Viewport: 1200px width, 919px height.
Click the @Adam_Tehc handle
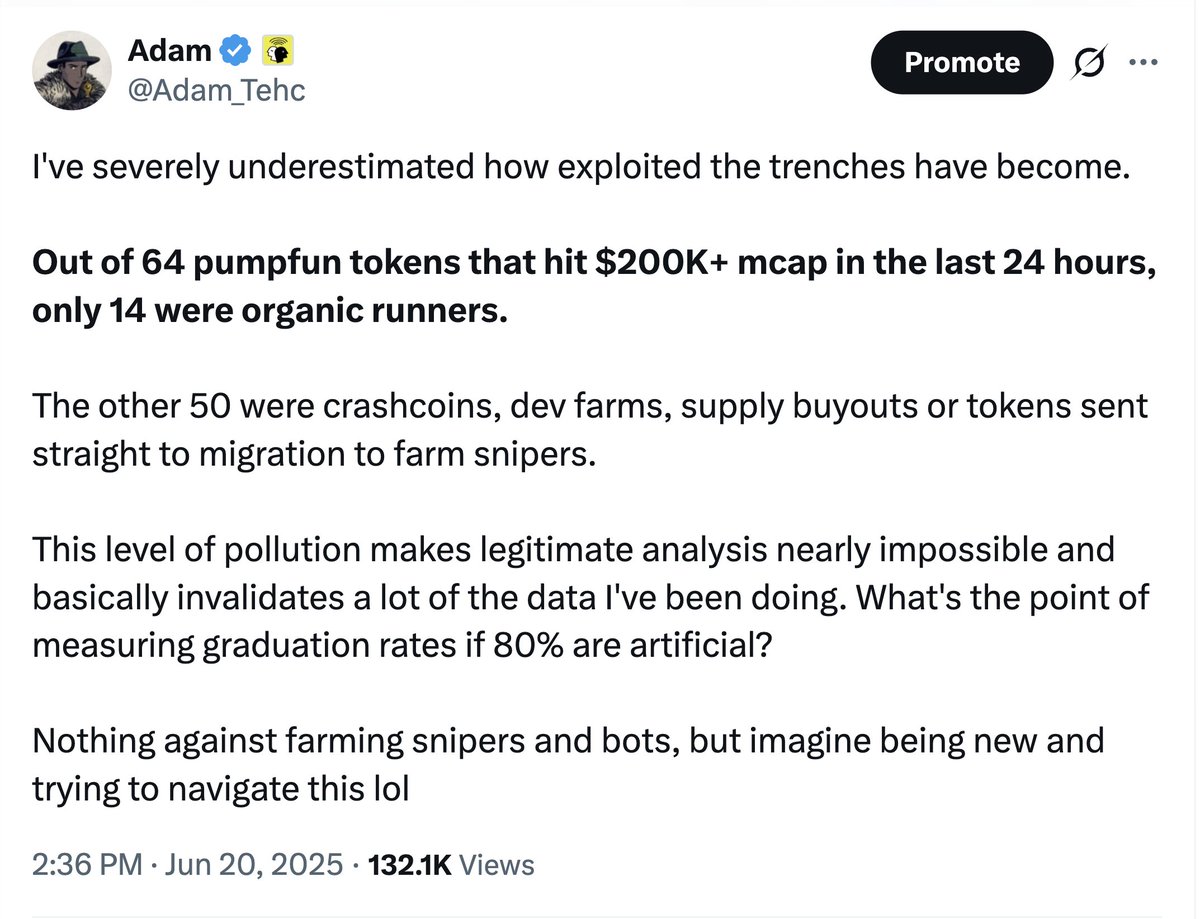(x=216, y=91)
